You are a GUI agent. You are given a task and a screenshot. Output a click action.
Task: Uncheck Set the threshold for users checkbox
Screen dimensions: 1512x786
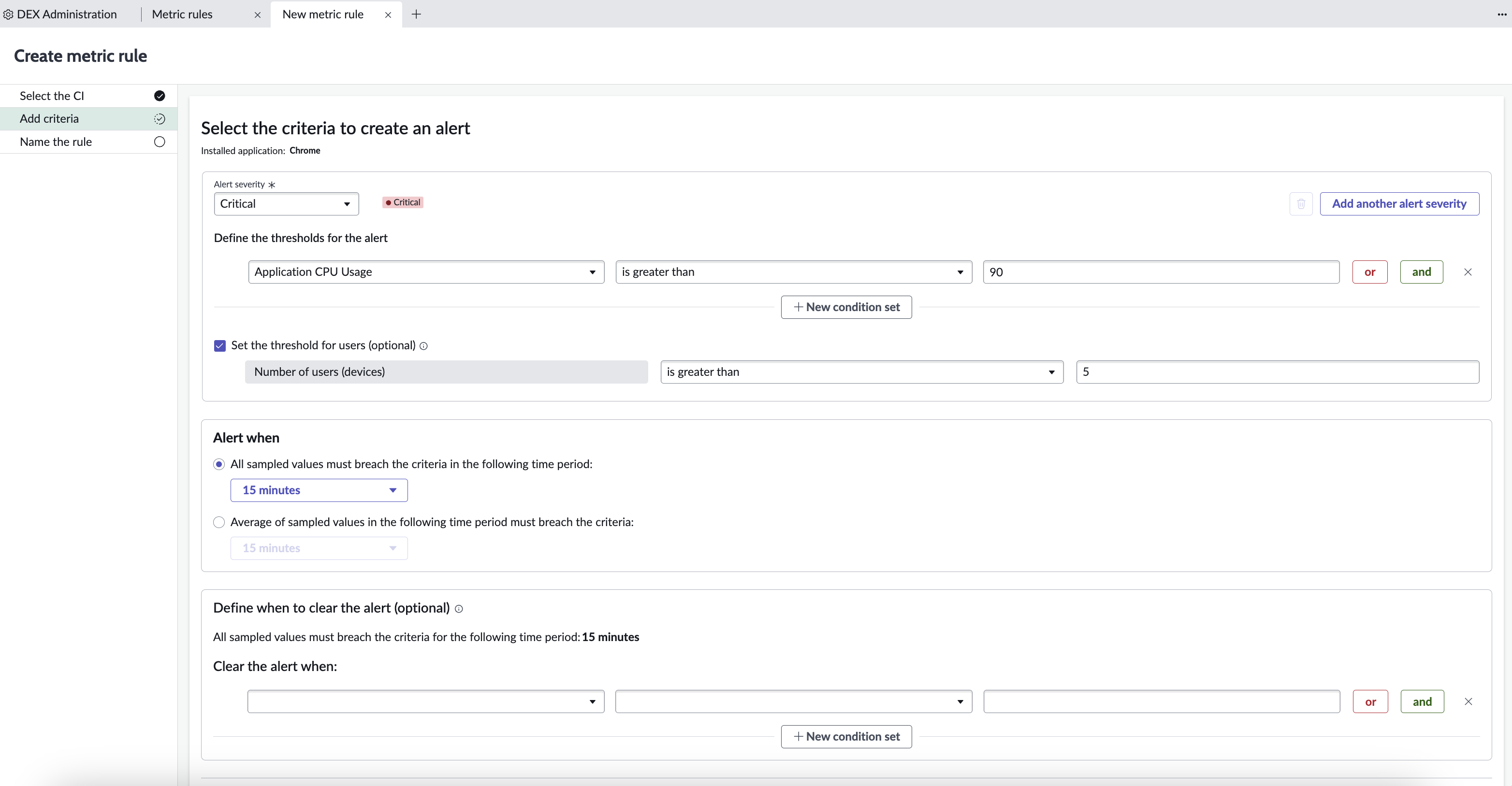click(x=219, y=346)
